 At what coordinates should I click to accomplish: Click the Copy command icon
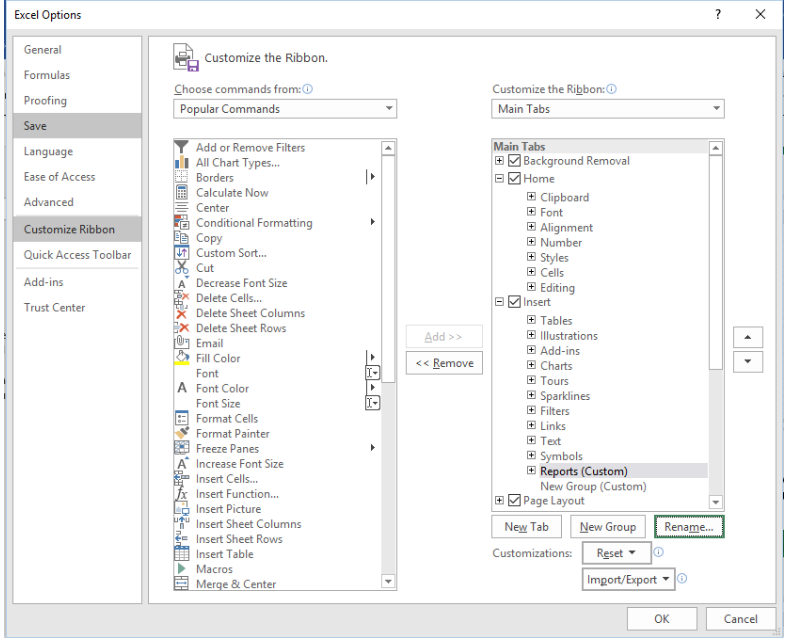click(x=181, y=237)
